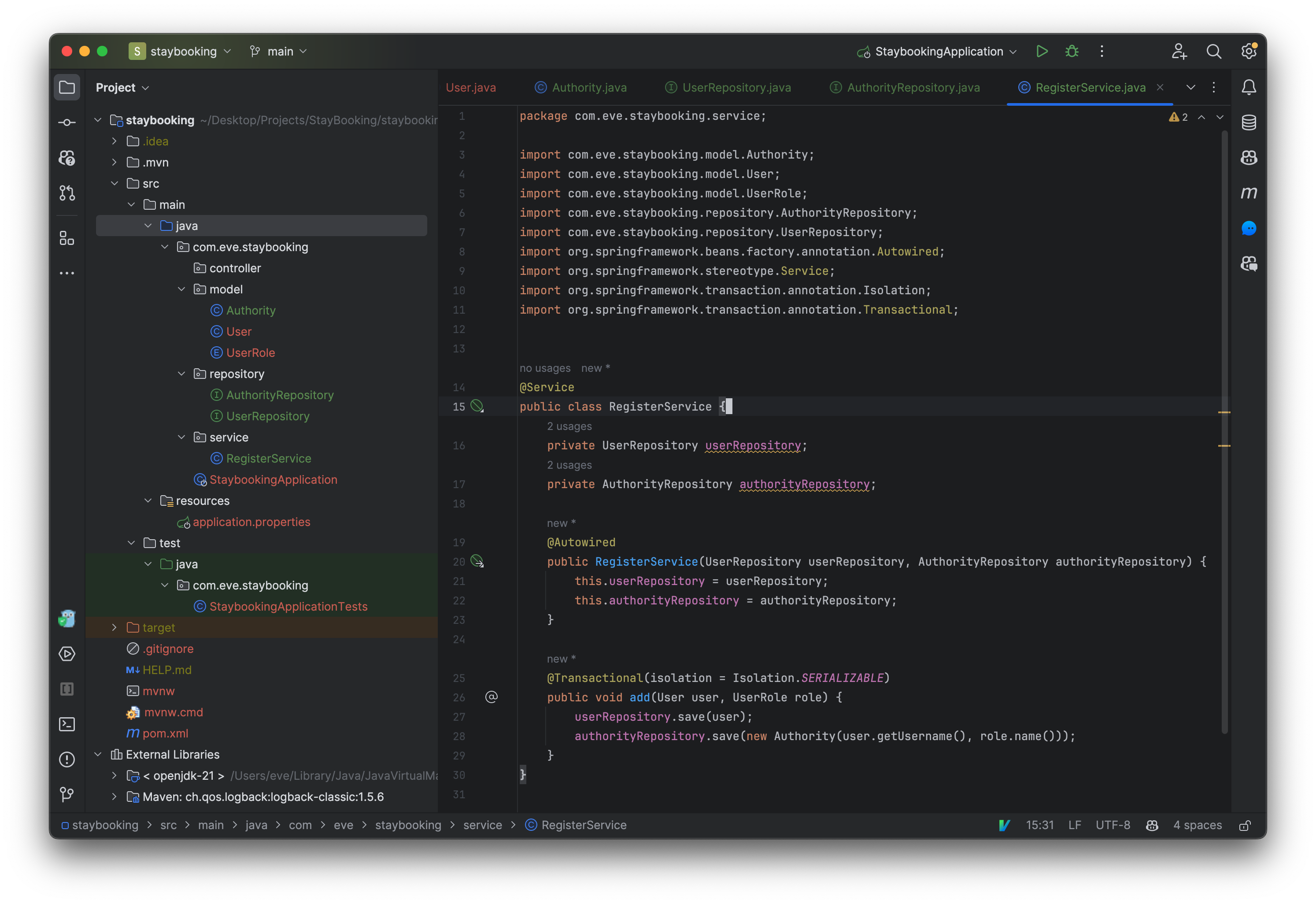The height and width of the screenshot is (904, 1316).
Task: Open the Maven tool window
Action: click(1249, 193)
